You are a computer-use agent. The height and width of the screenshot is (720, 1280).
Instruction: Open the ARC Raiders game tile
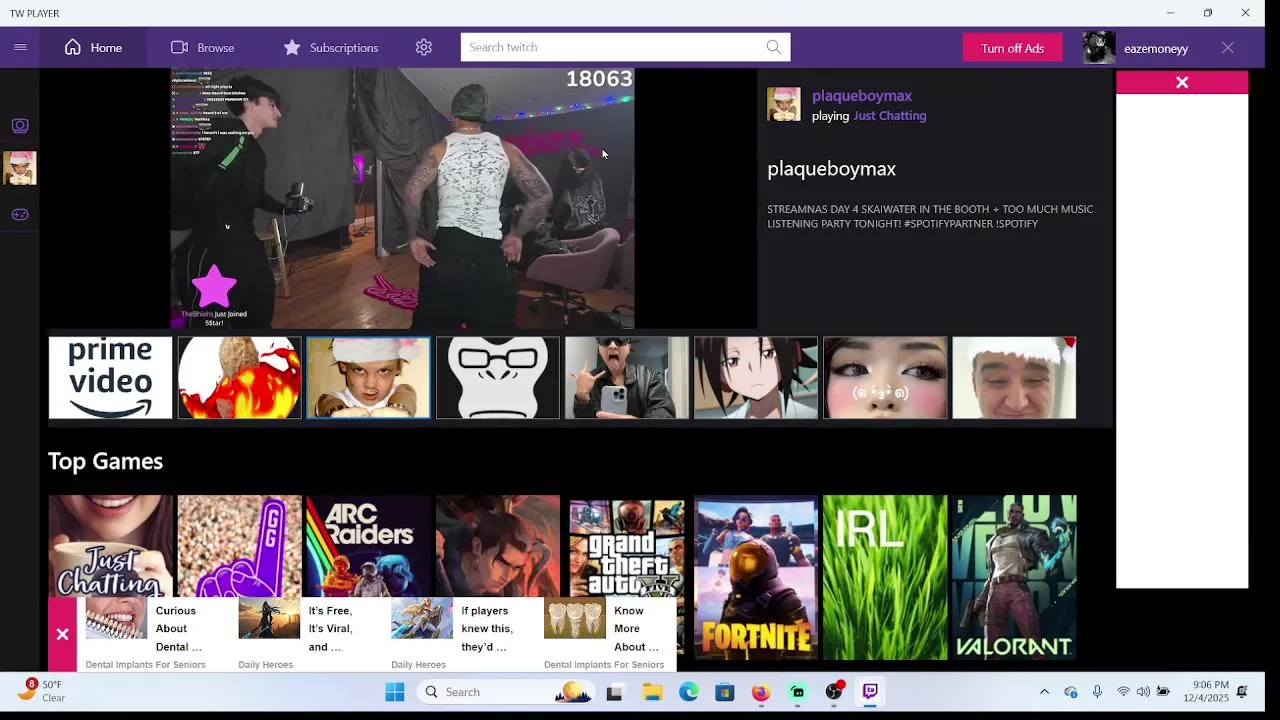[368, 545]
